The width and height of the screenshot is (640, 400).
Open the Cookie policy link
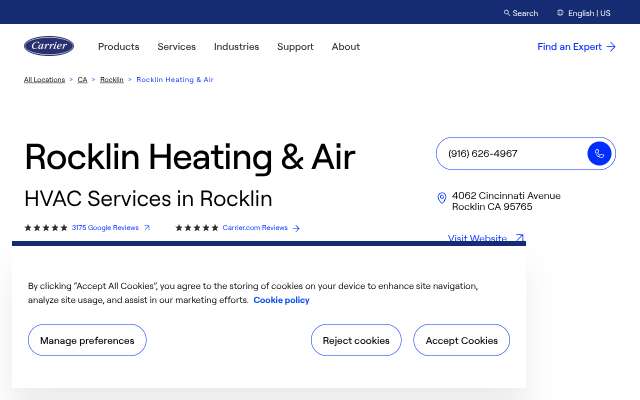[x=281, y=300]
